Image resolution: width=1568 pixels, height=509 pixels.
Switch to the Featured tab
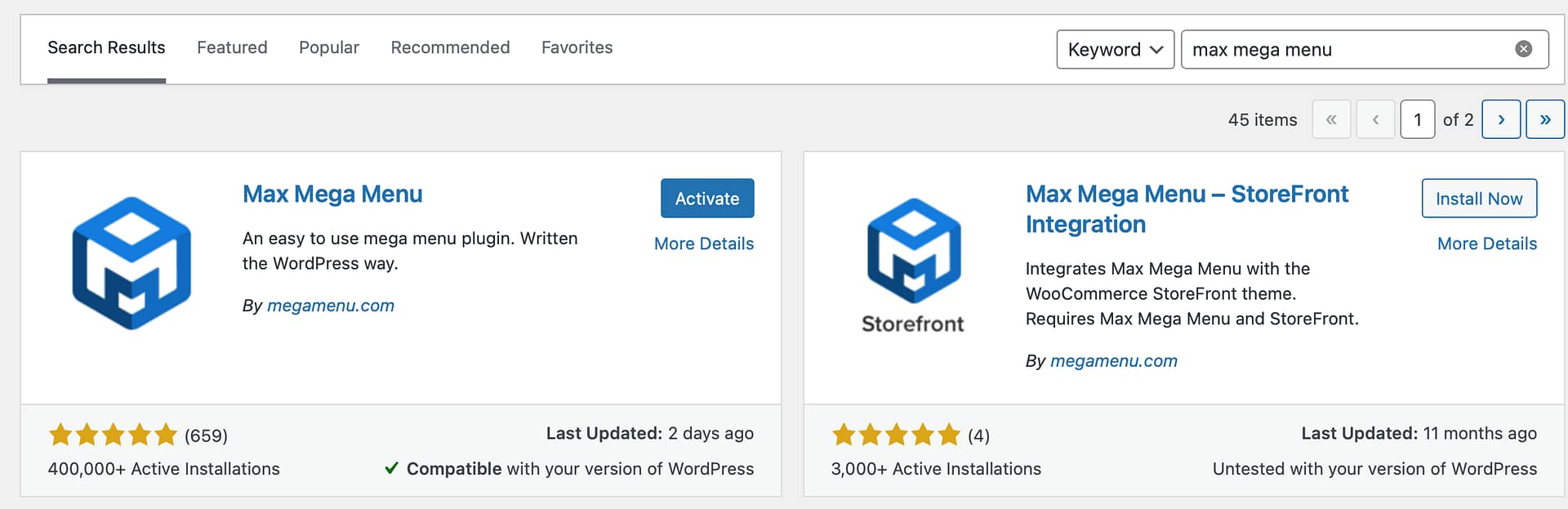pos(232,47)
